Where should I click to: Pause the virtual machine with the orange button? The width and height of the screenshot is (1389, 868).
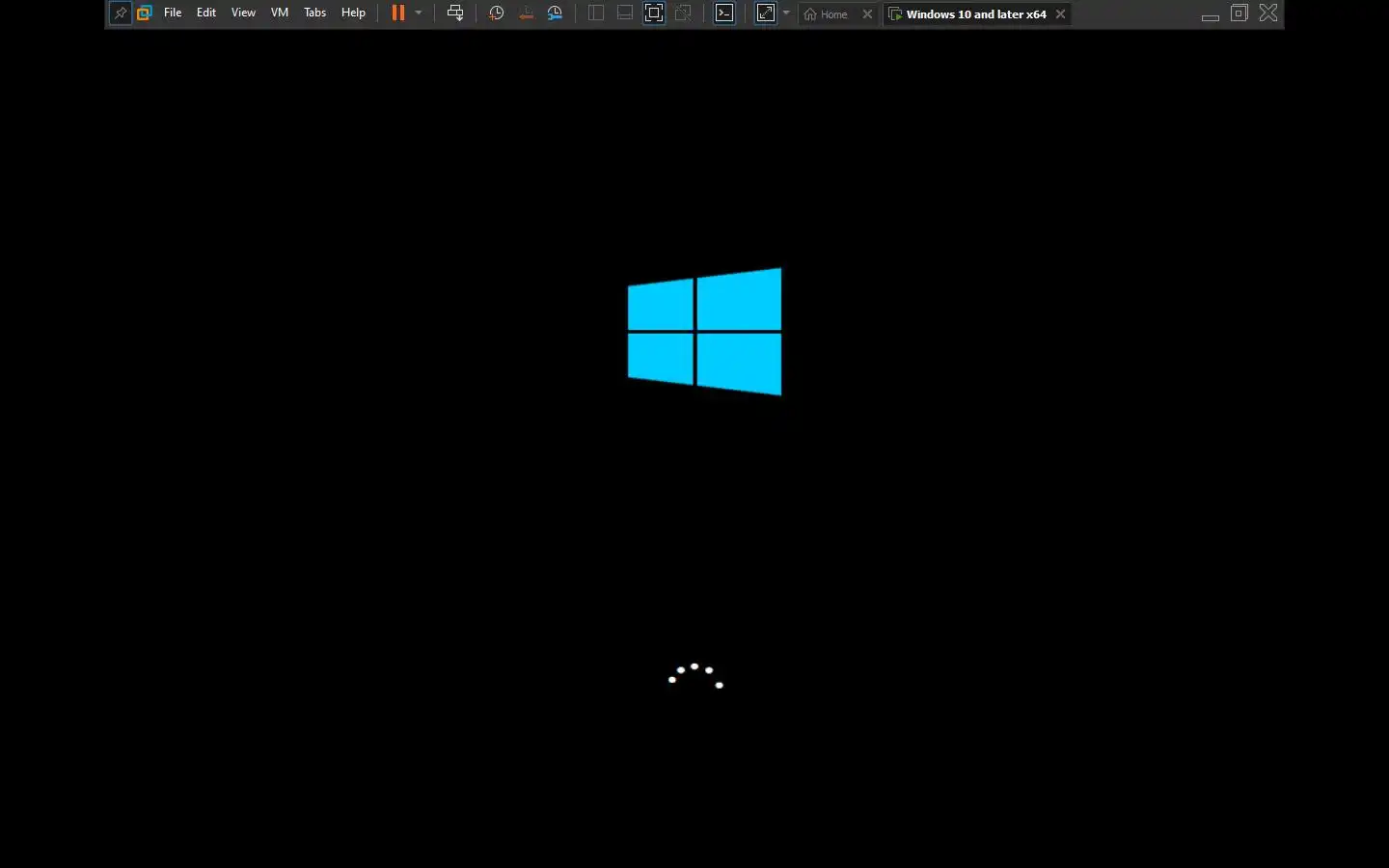pyautogui.click(x=397, y=14)
